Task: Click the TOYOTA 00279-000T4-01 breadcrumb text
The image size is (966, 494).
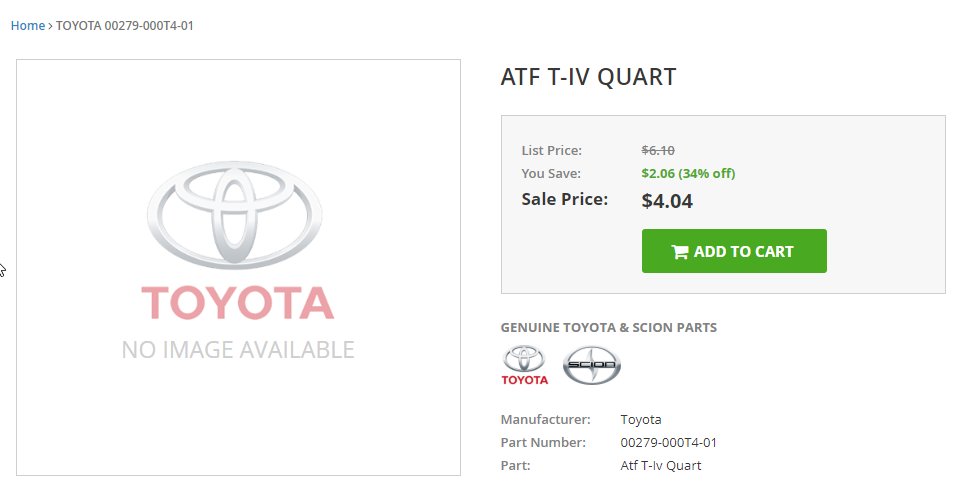Action: tap(124, 26)
